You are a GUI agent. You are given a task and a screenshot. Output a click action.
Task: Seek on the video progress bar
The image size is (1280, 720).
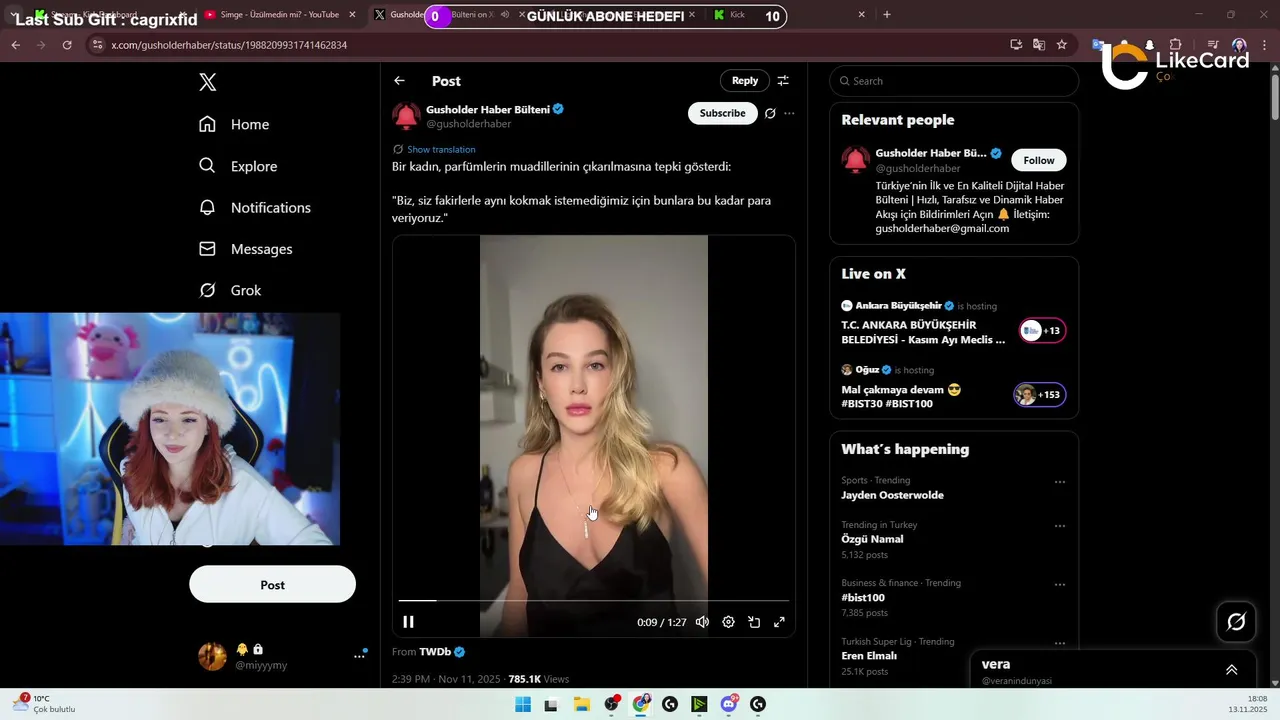click(x=594, y=601)
